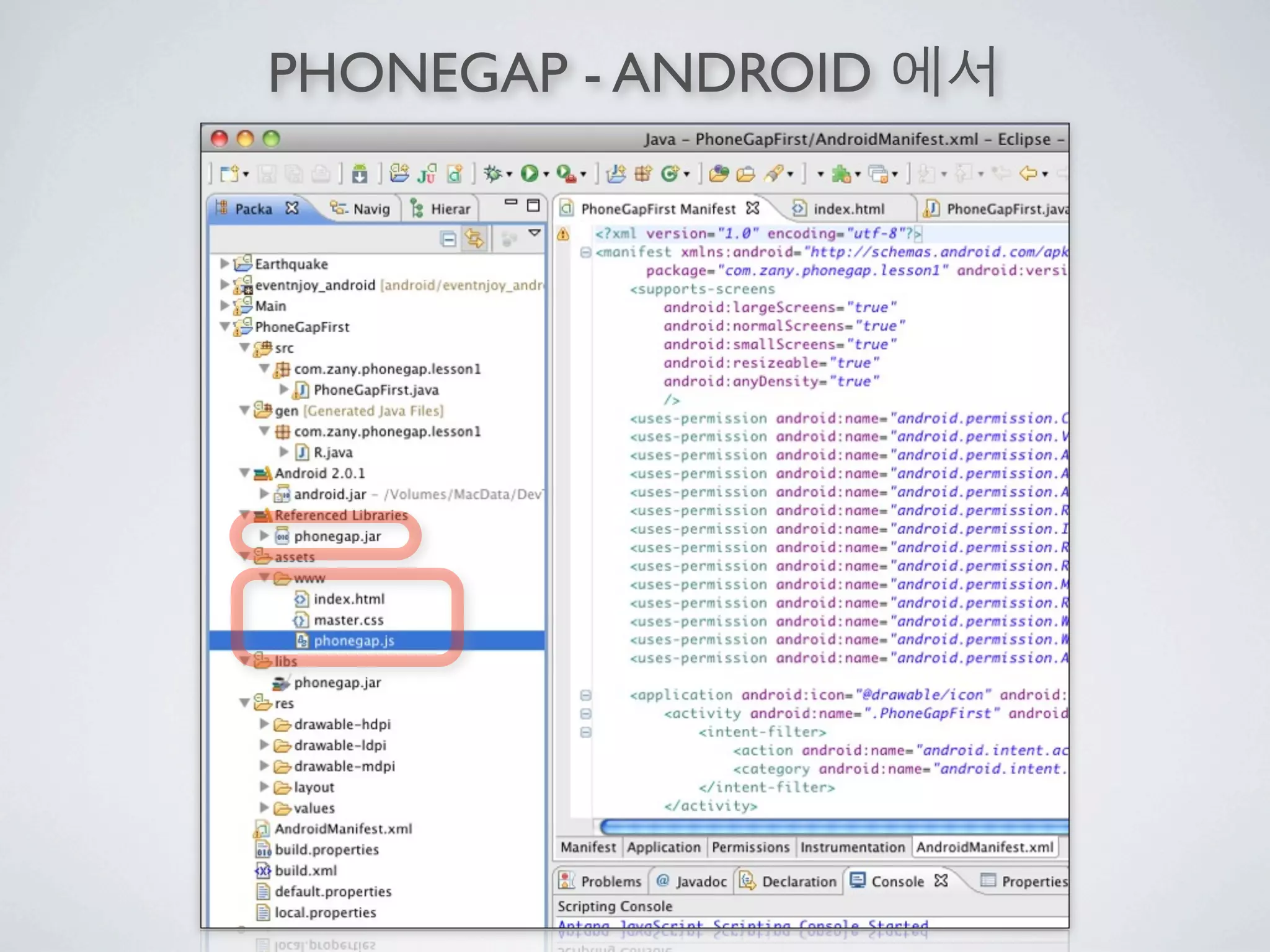The height and width of the screenshot is (952, 1270).
Task: Click the New Java Package icon
Action: click(x=643, y=174)
